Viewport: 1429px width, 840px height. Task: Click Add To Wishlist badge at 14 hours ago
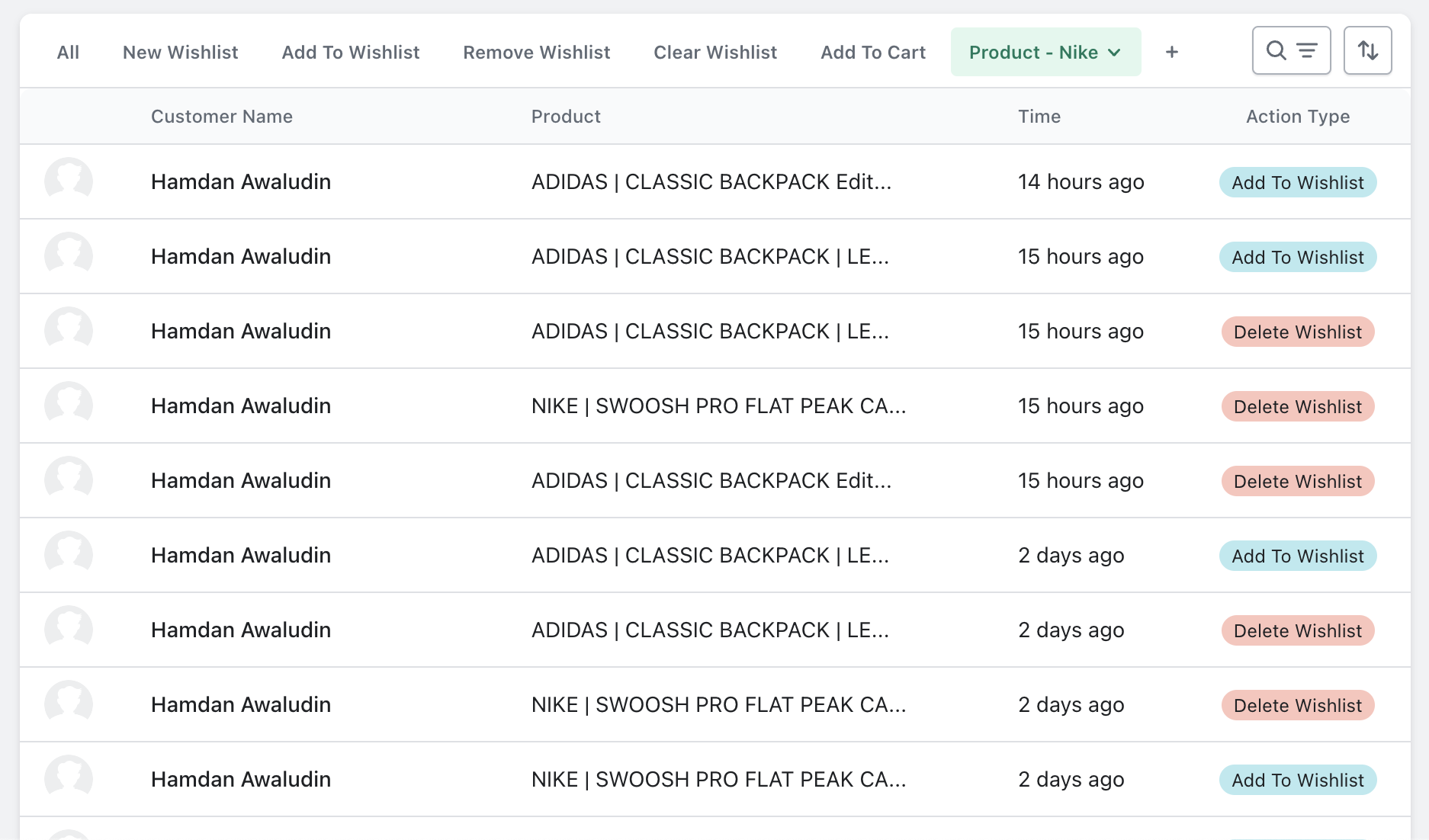tap(1297, 182)
